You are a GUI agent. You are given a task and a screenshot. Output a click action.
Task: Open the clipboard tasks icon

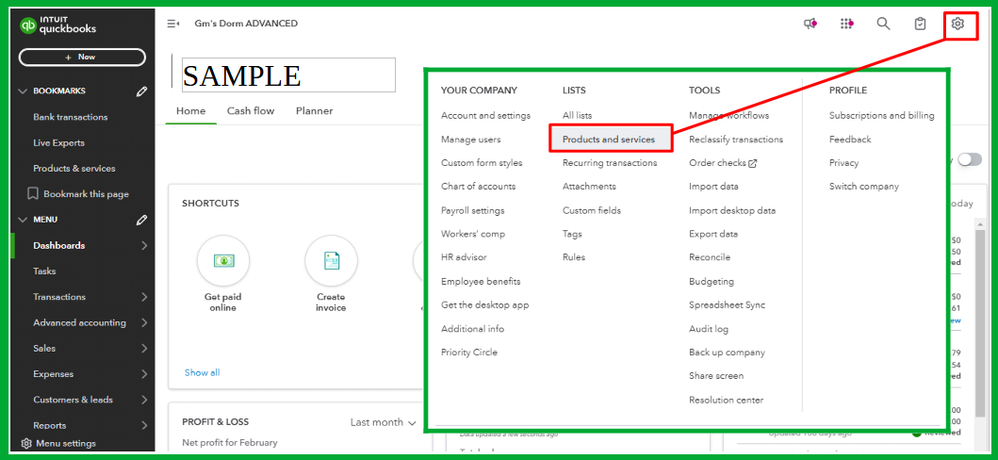(x=920, y=24)
